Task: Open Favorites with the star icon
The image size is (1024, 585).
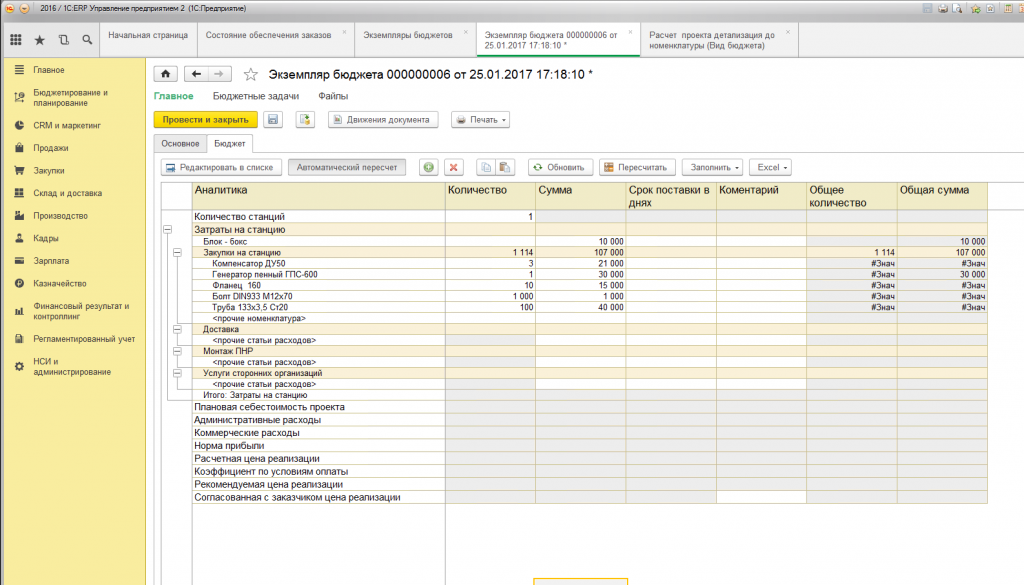Action: click(40, 40)
